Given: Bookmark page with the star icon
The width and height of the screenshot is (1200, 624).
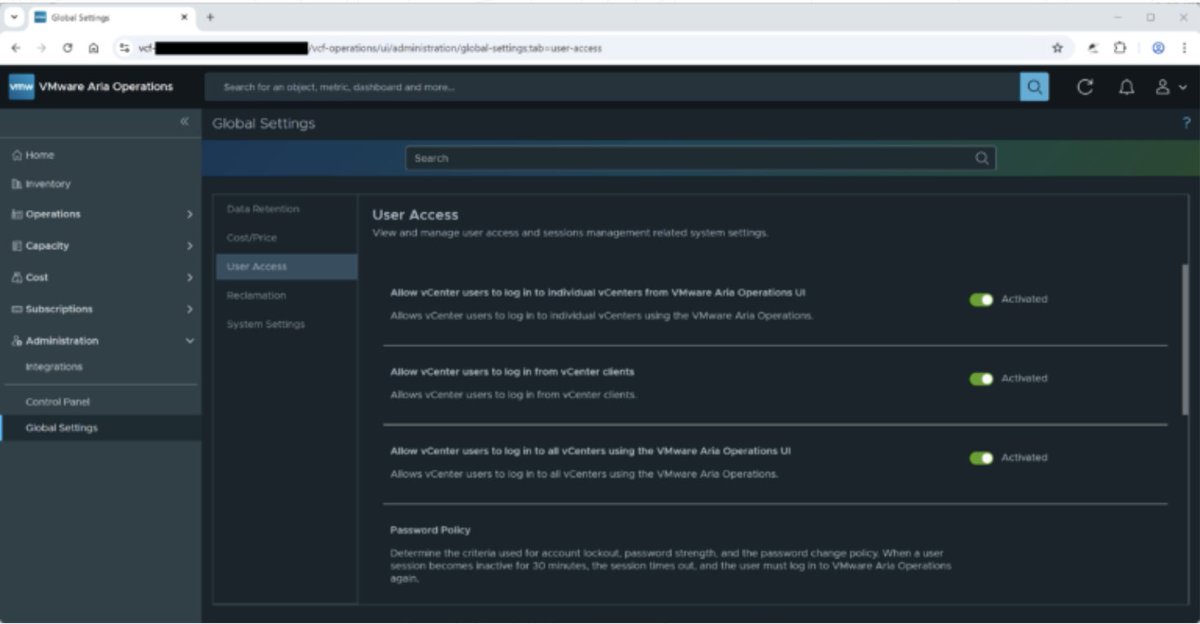Looking at the screenshot, I should 1057,47.
